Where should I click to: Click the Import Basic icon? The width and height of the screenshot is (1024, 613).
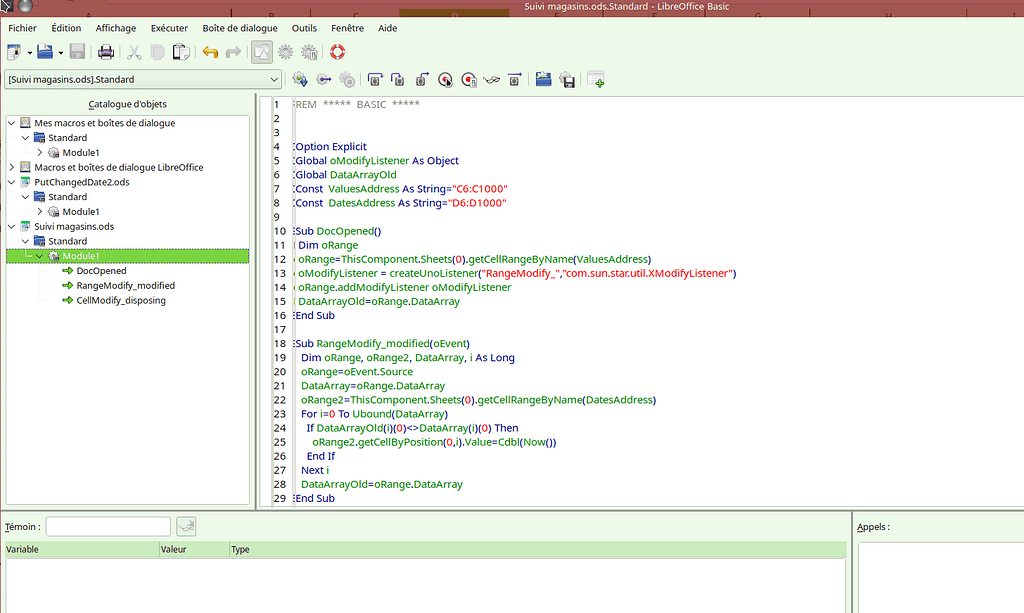pos(543,79)
